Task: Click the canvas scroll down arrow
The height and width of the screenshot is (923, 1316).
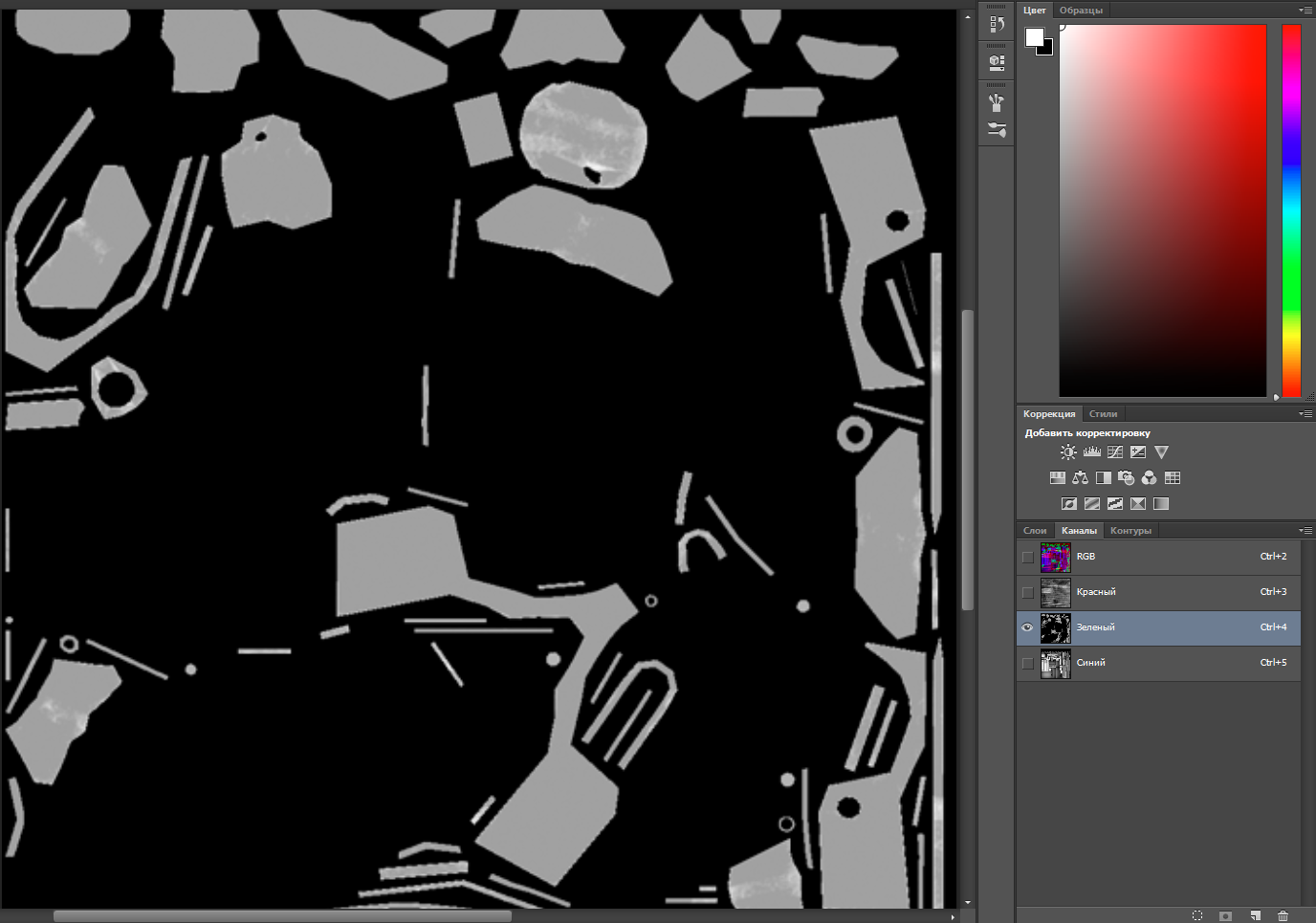Action: [x=967, y=902]
